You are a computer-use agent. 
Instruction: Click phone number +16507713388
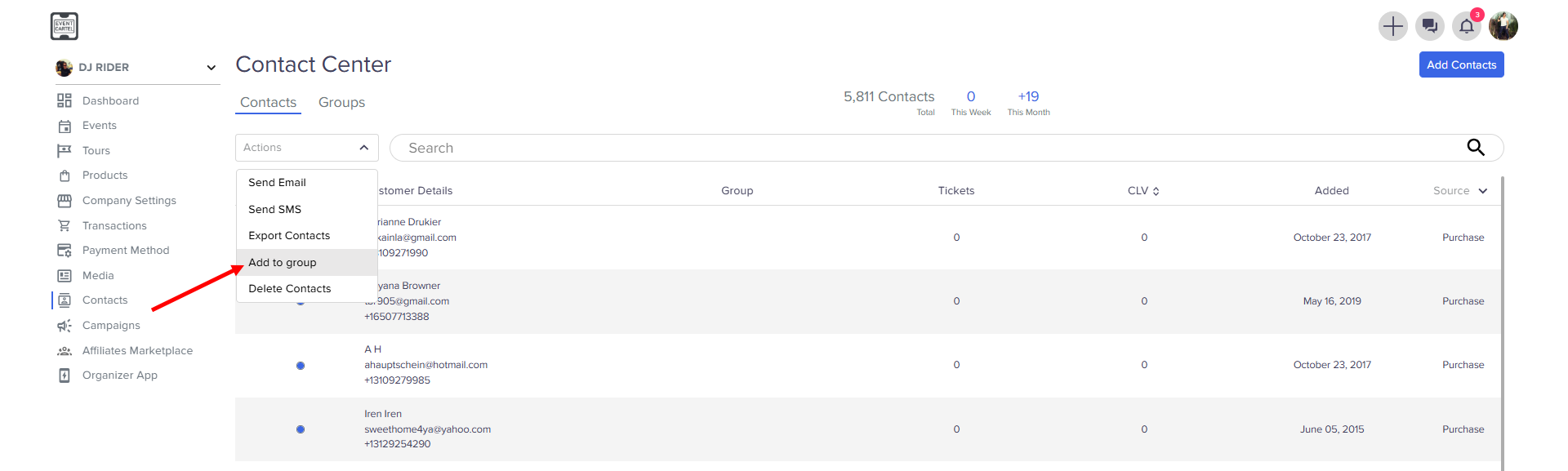[x=396, y=317]
